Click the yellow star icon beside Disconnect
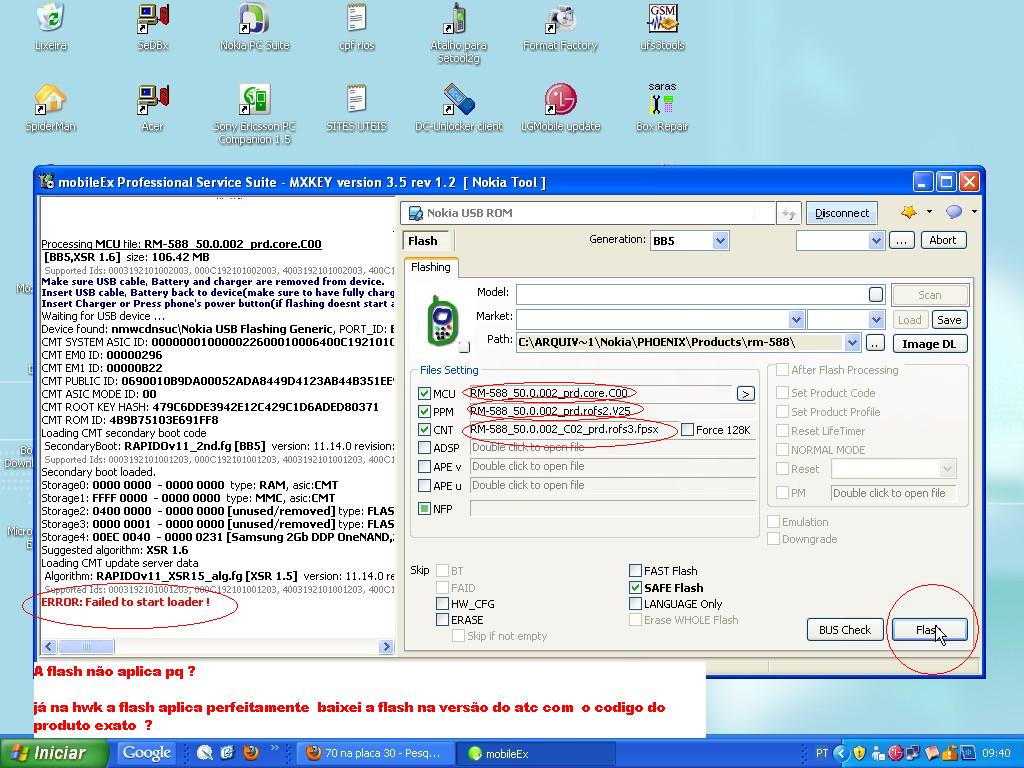This screenshot has height=768, width=1024. pos(908,212)
